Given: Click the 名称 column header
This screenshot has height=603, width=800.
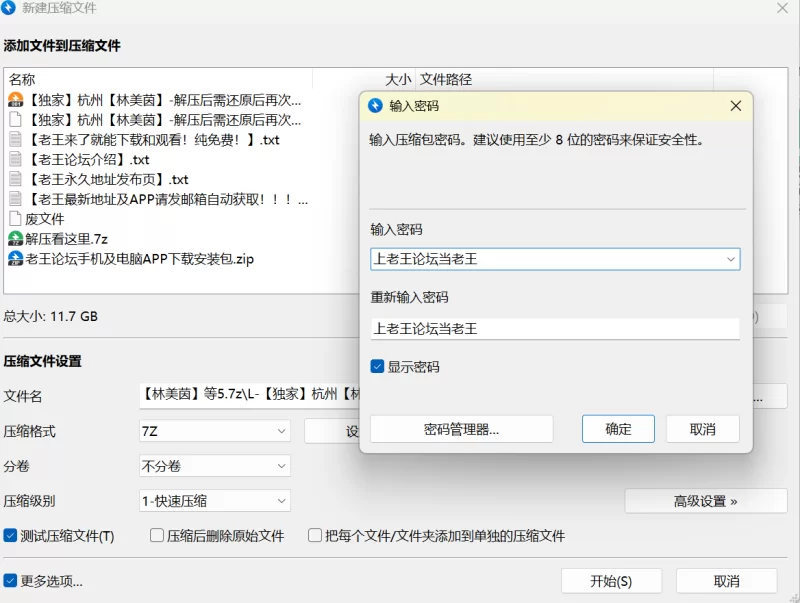Looking at the screenshot, I should click(22, 79).
